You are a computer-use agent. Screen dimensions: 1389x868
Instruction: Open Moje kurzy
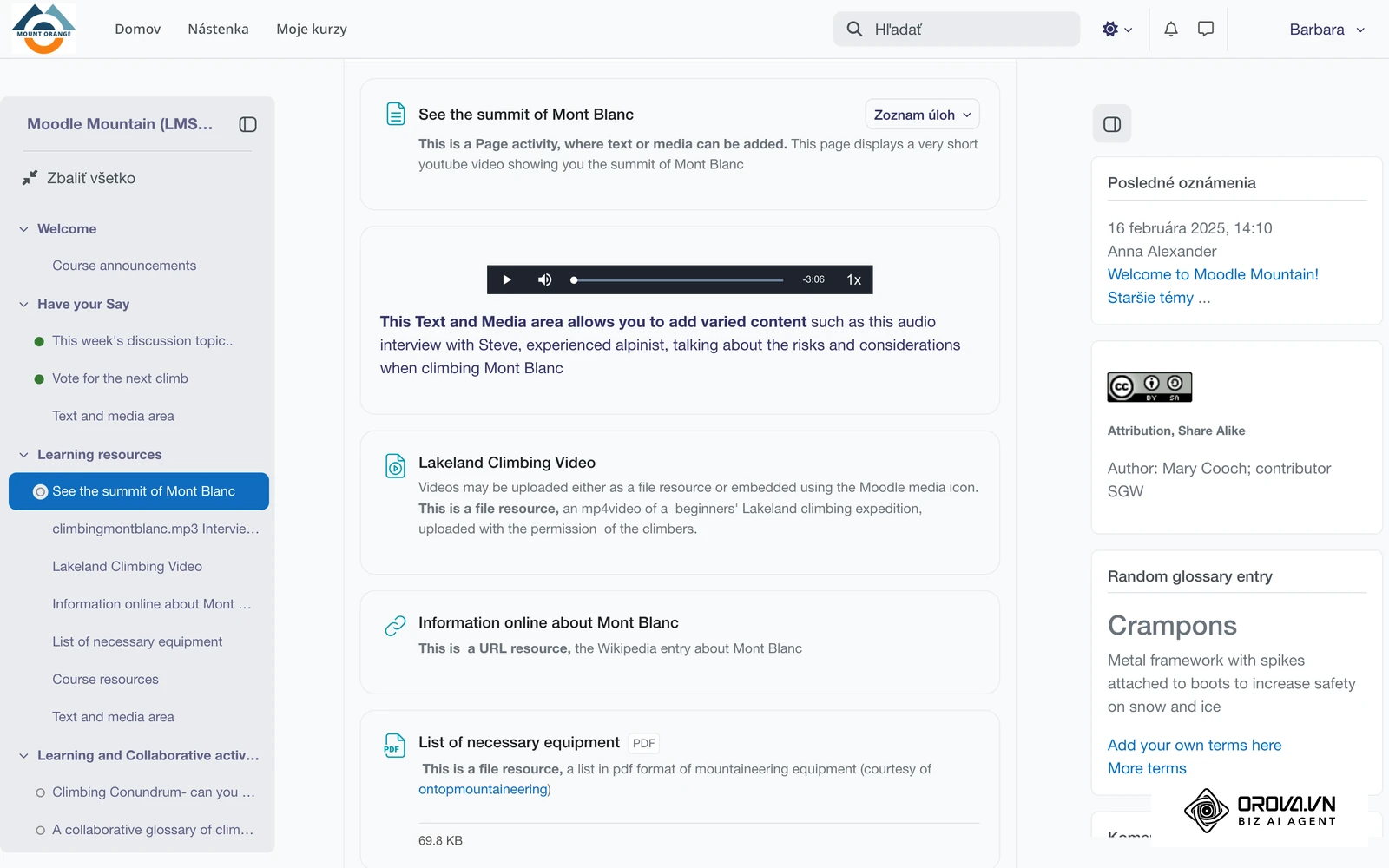coord(312,29)
